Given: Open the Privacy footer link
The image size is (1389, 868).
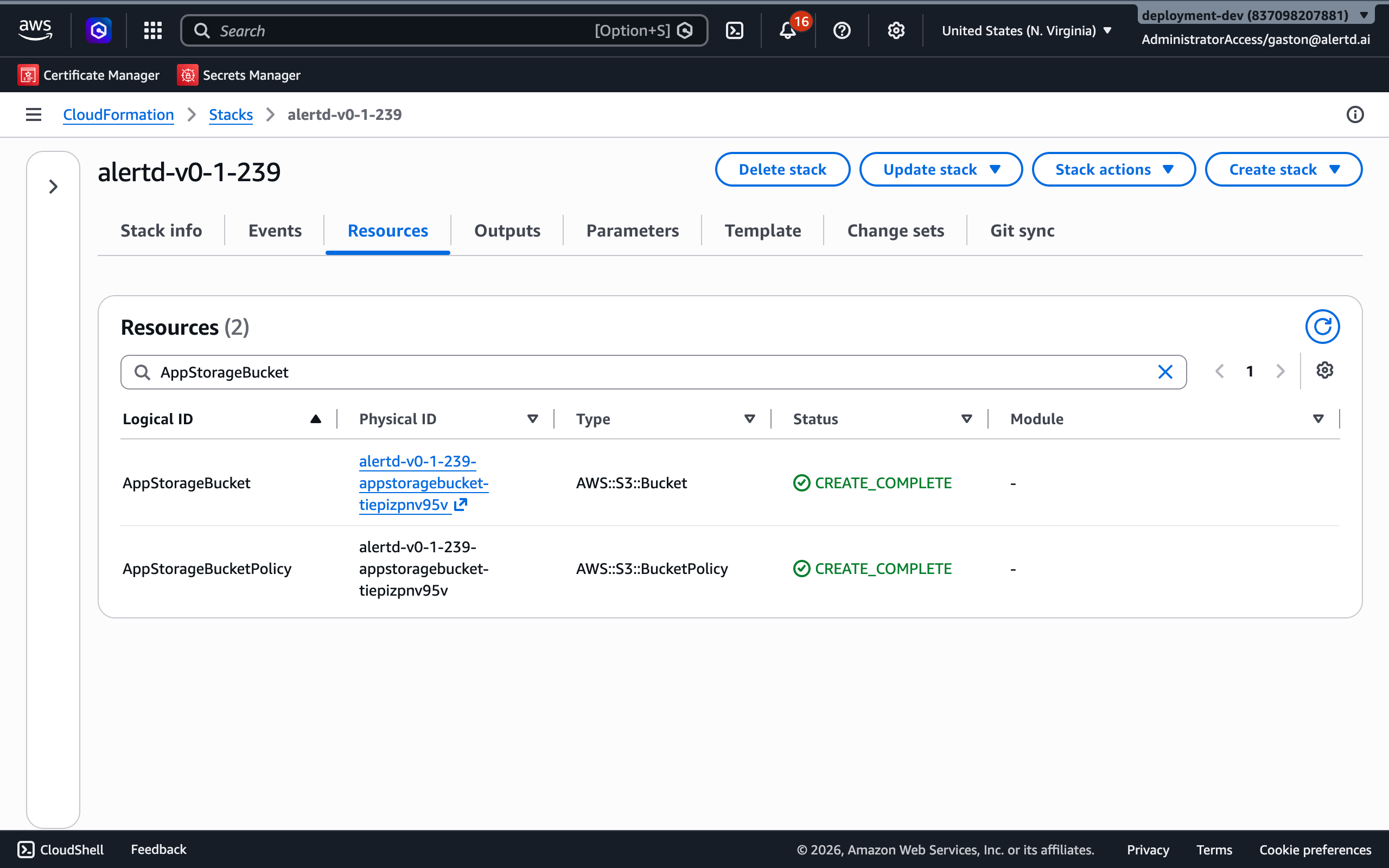Looking at the screenshot, I should pos(1148,850).
